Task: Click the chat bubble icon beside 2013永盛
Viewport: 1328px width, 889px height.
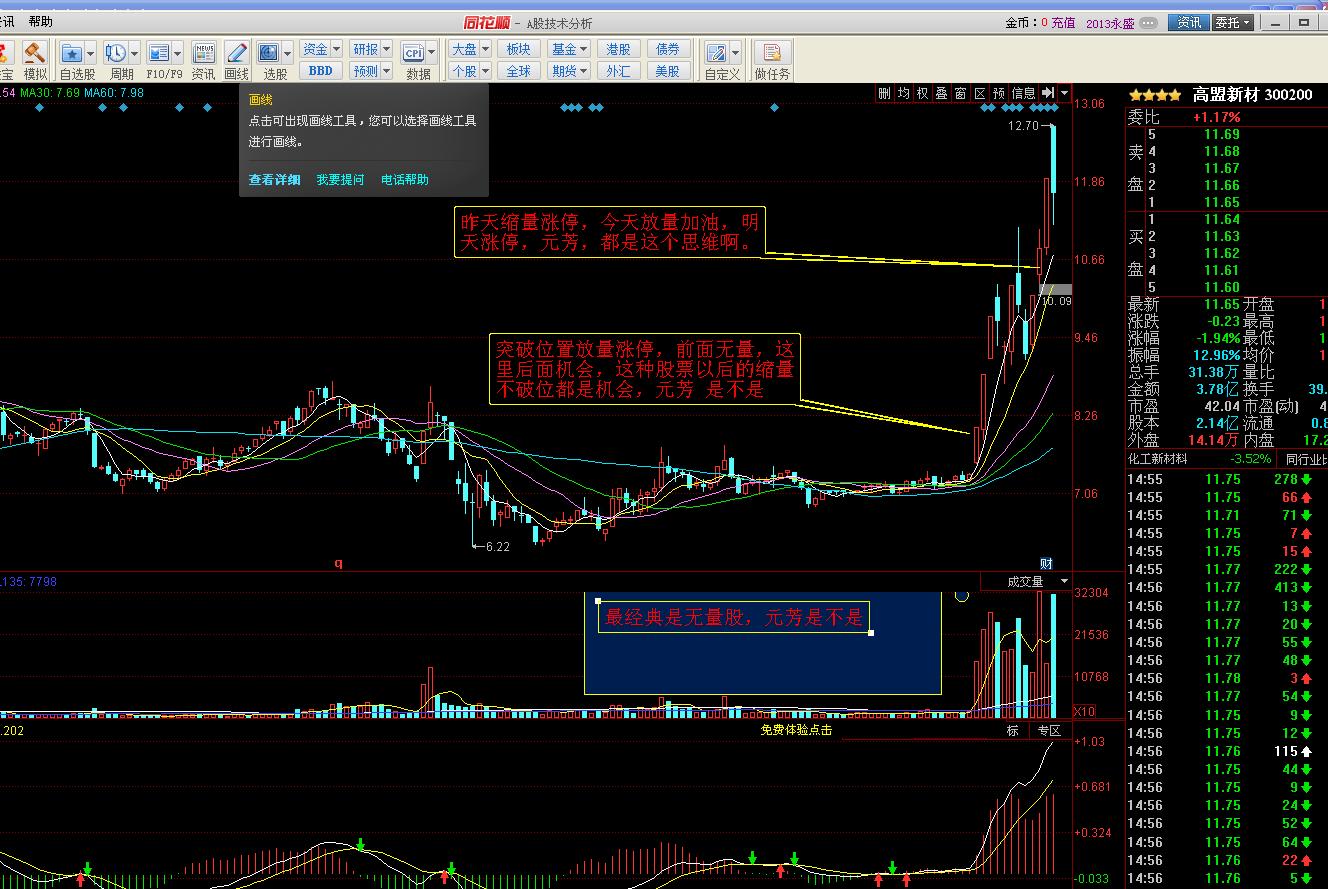Action: click(x=1150, y=22)
